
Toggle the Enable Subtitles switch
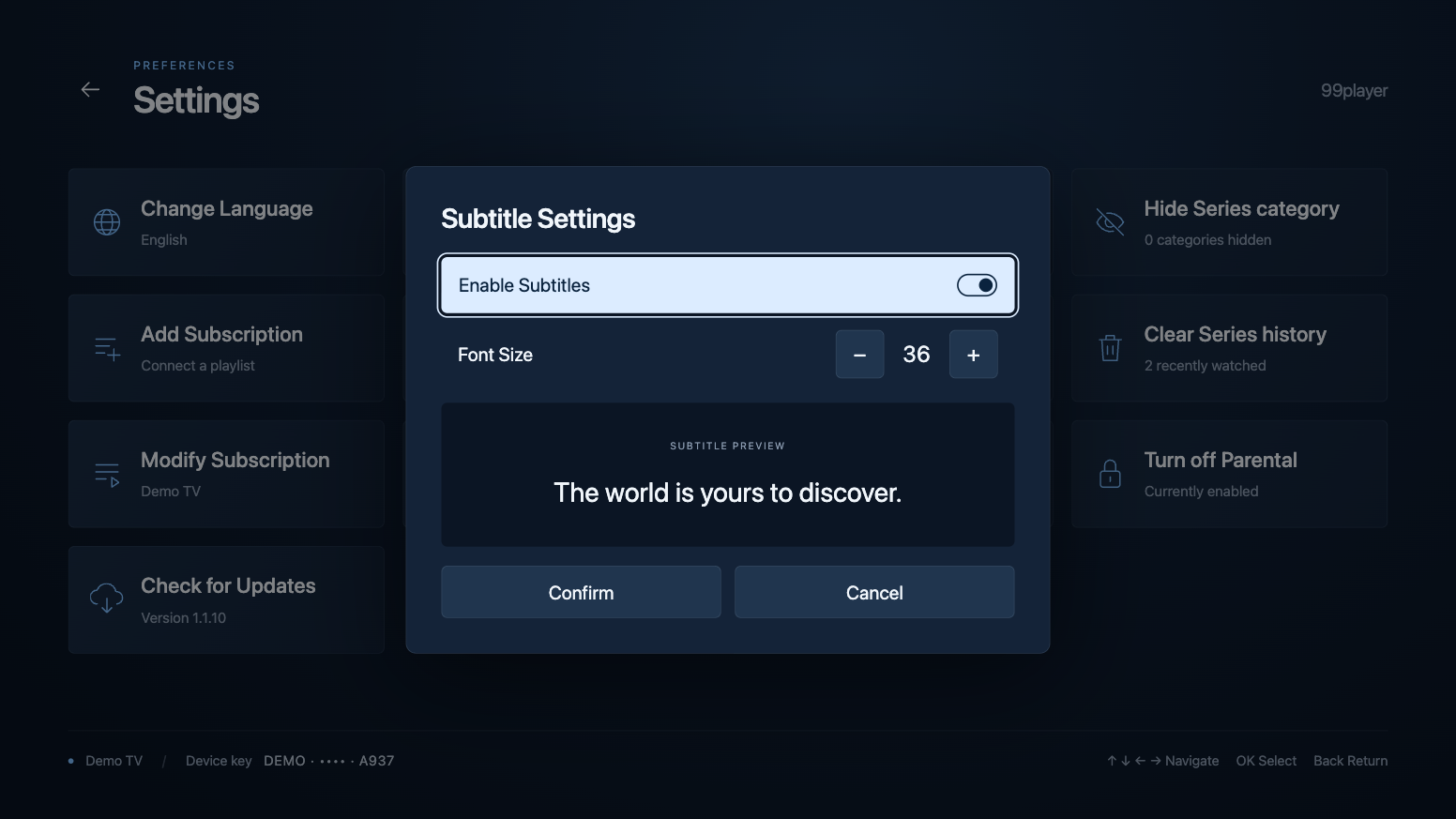(977, 285)
